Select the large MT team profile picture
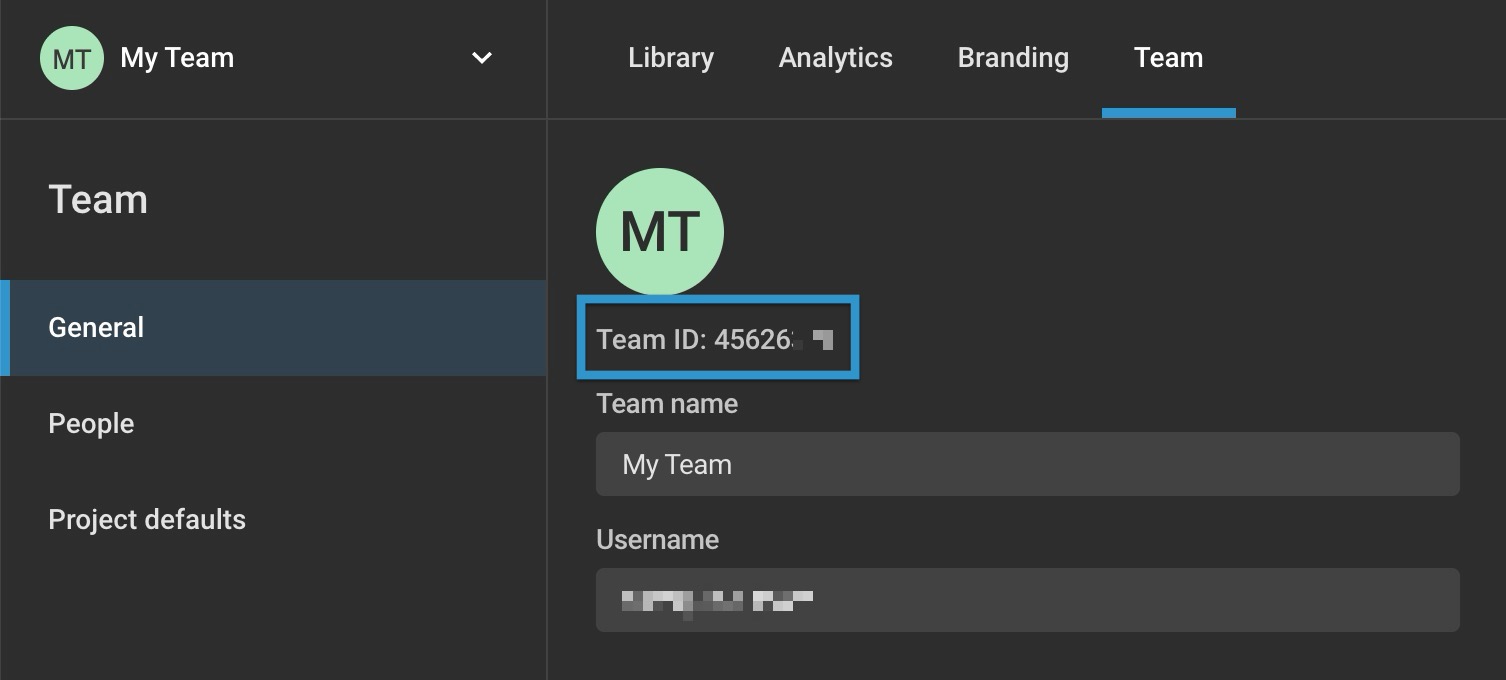Image resolution: width=1506 pixels, height=680 pixels. click(659, 230)
